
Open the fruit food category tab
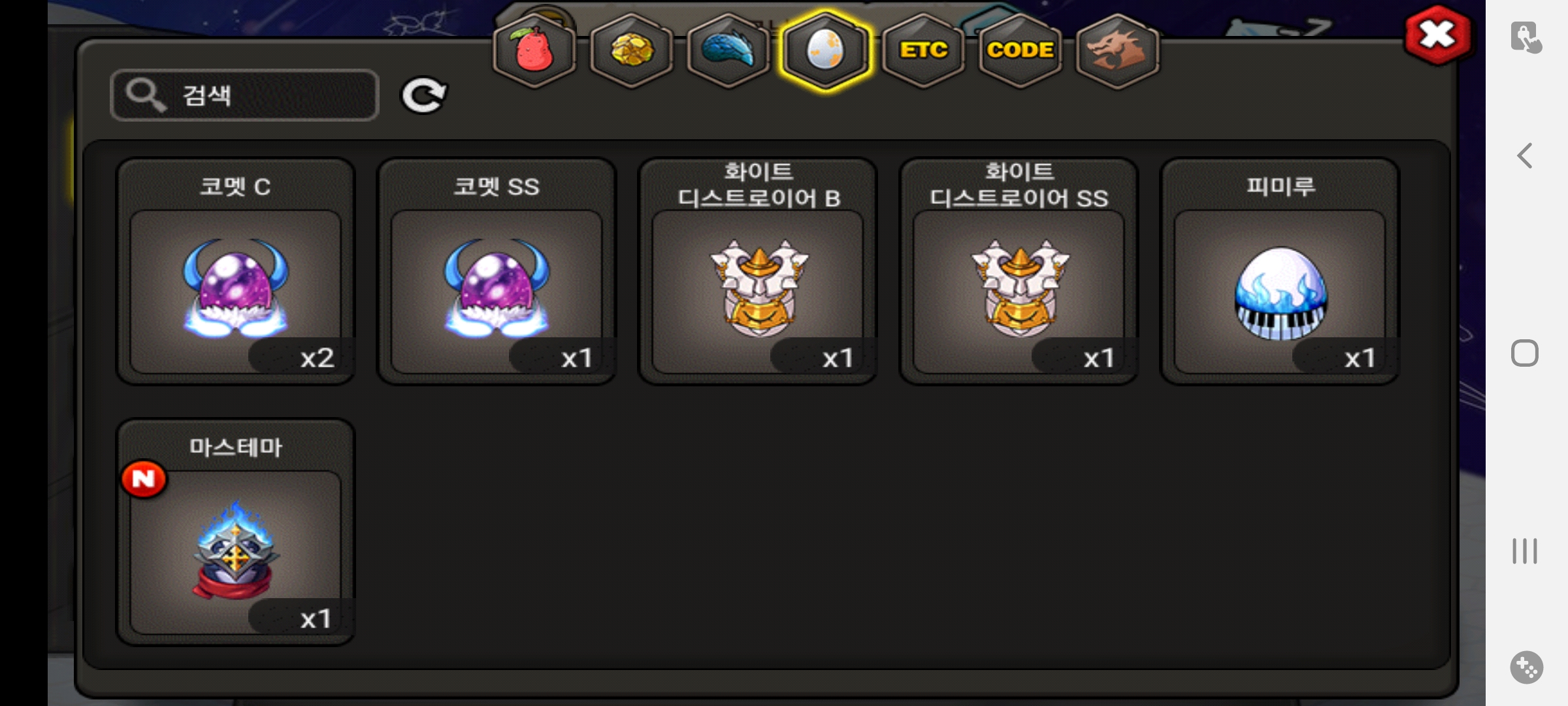coord(534,50)
